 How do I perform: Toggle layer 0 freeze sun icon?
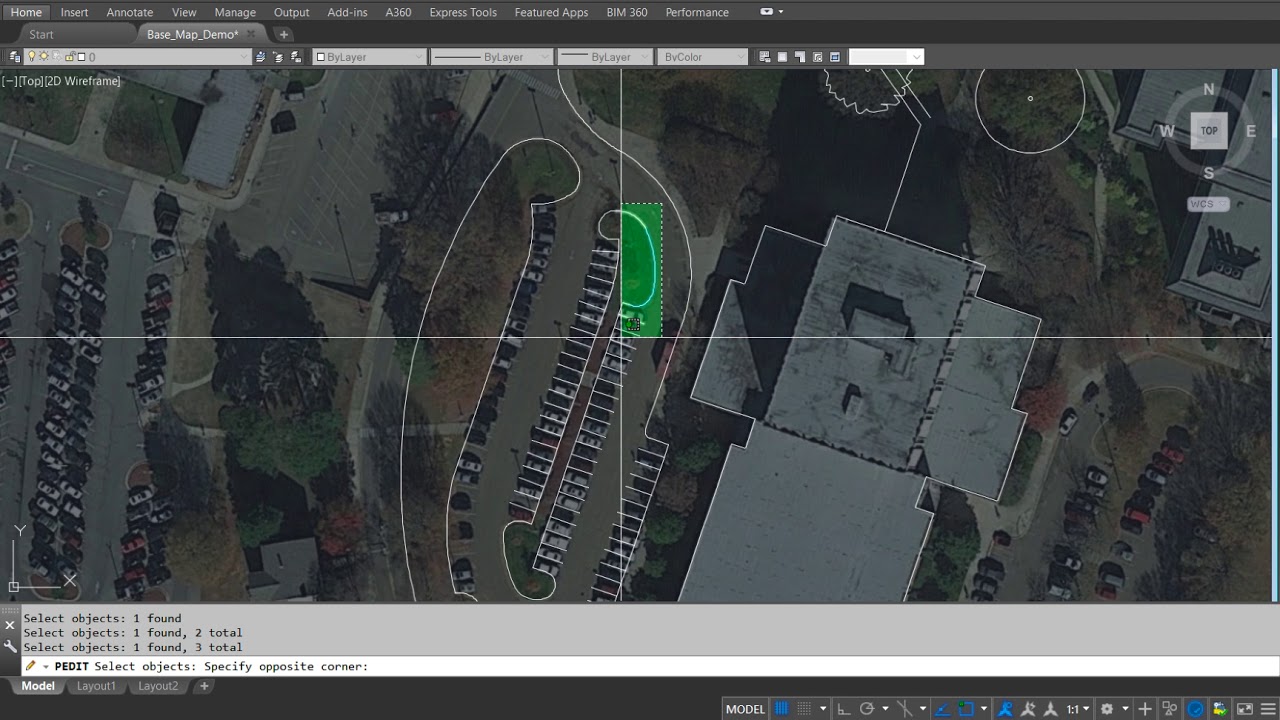click(x=44, y=57)
